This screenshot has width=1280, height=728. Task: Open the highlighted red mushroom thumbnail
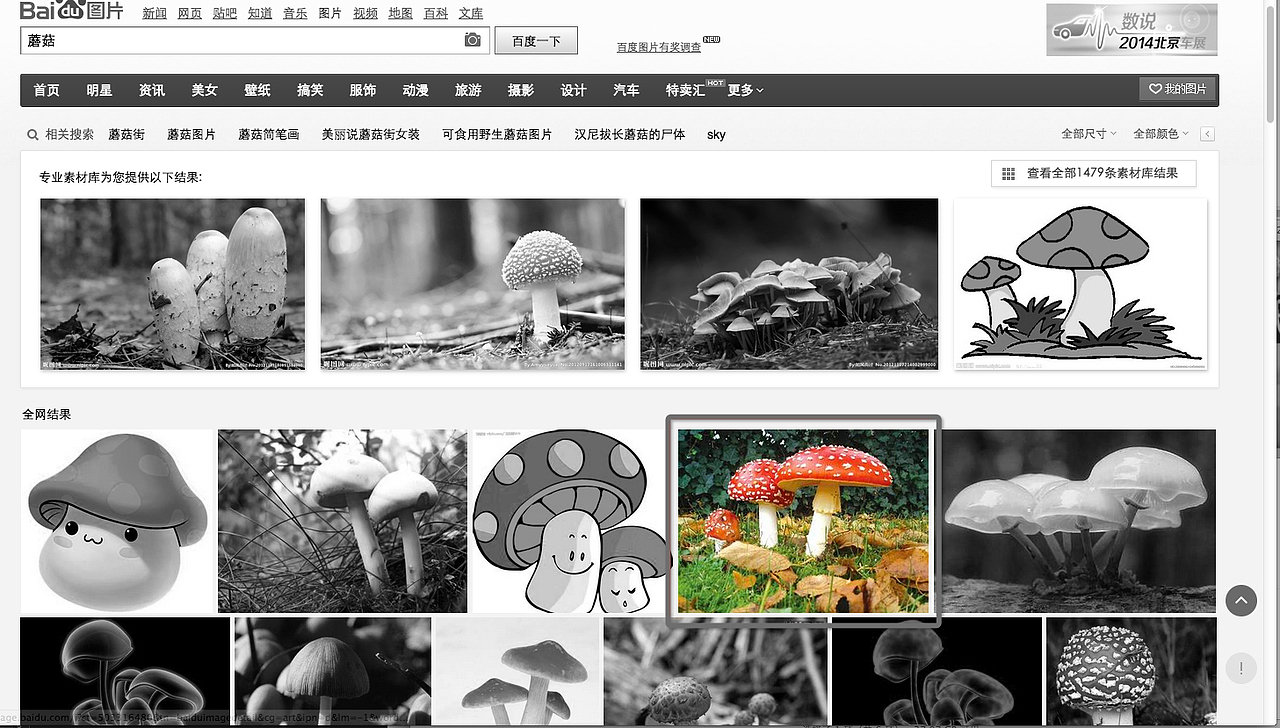click(x=804, y=519)
